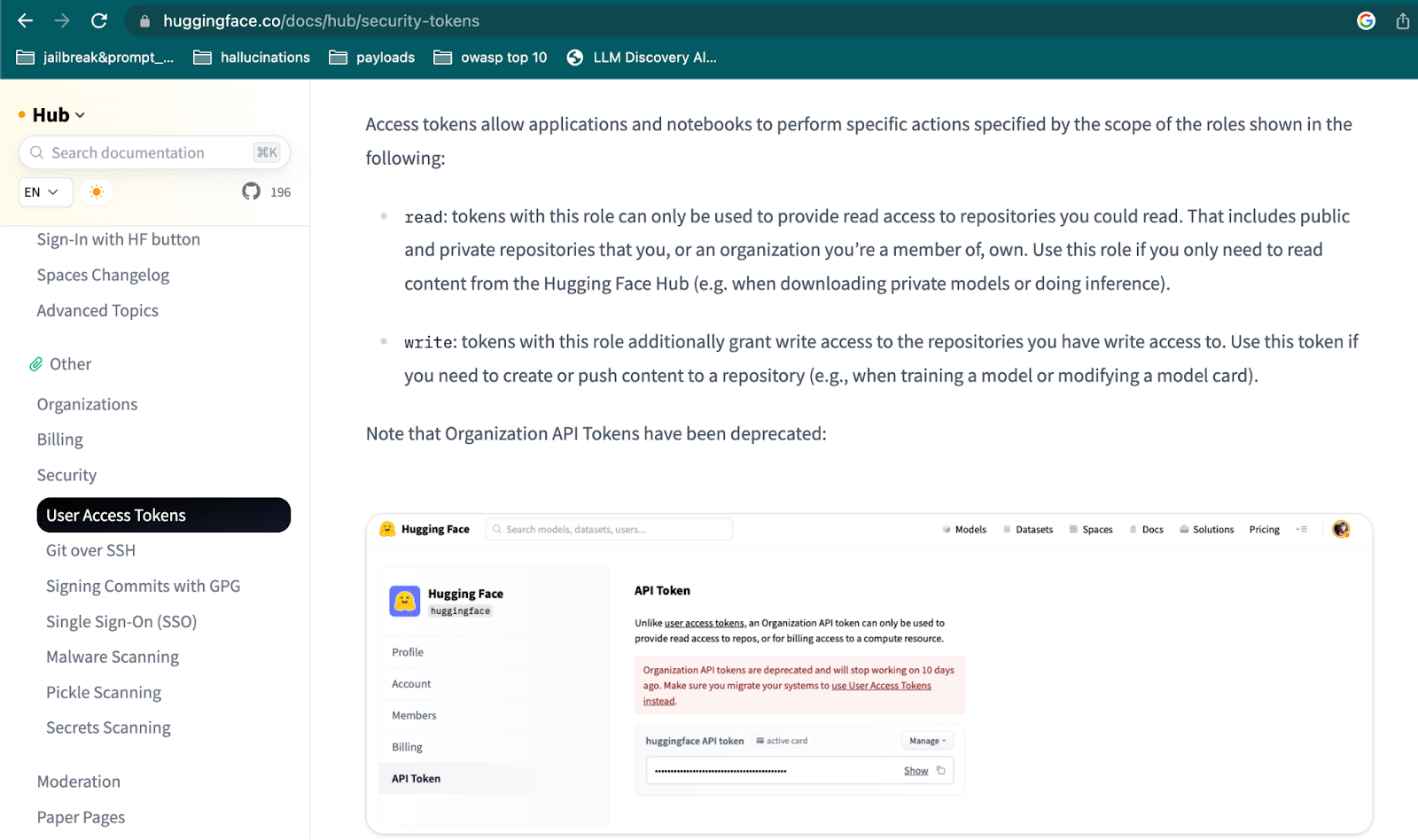Viewport: 1418px width, 840px height.
Task: Open the Organizations sidebar link
Action: [87, 404]
